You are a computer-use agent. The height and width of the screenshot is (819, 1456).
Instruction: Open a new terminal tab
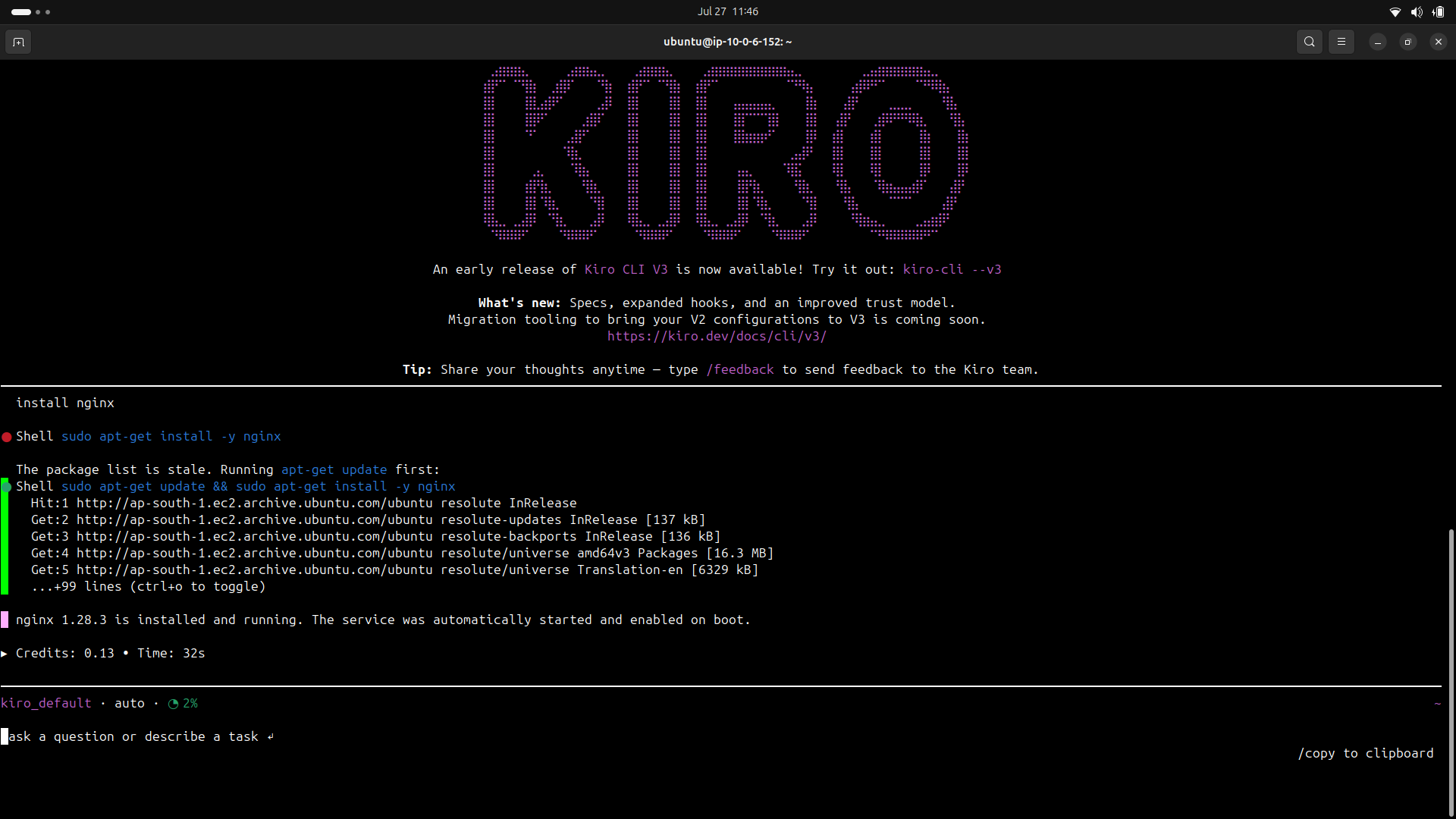coord(18,42)
